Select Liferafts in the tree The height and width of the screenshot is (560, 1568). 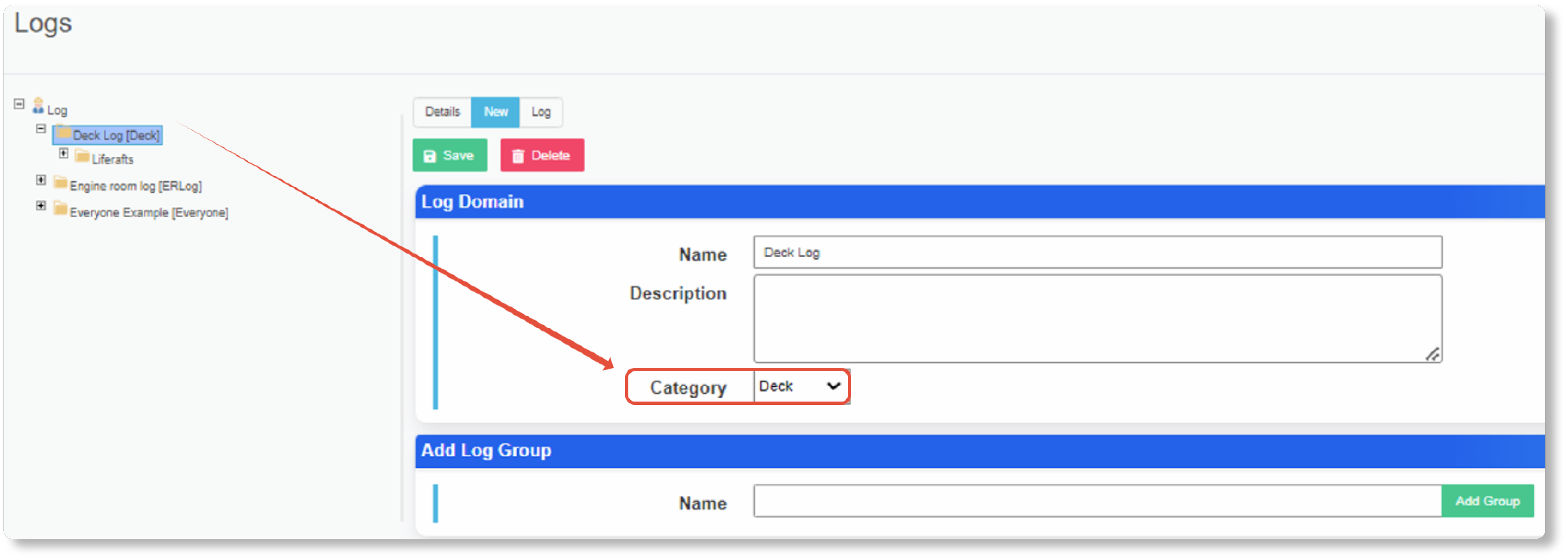tap(113, 160)
